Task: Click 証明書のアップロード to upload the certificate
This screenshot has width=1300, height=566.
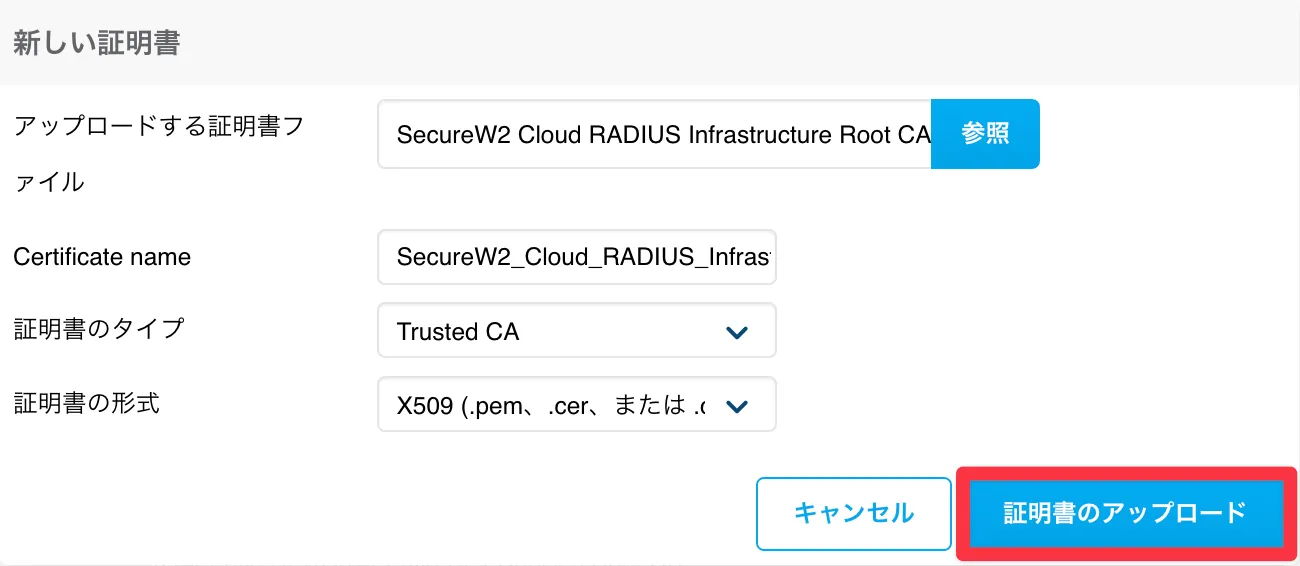Action: 1125,513
